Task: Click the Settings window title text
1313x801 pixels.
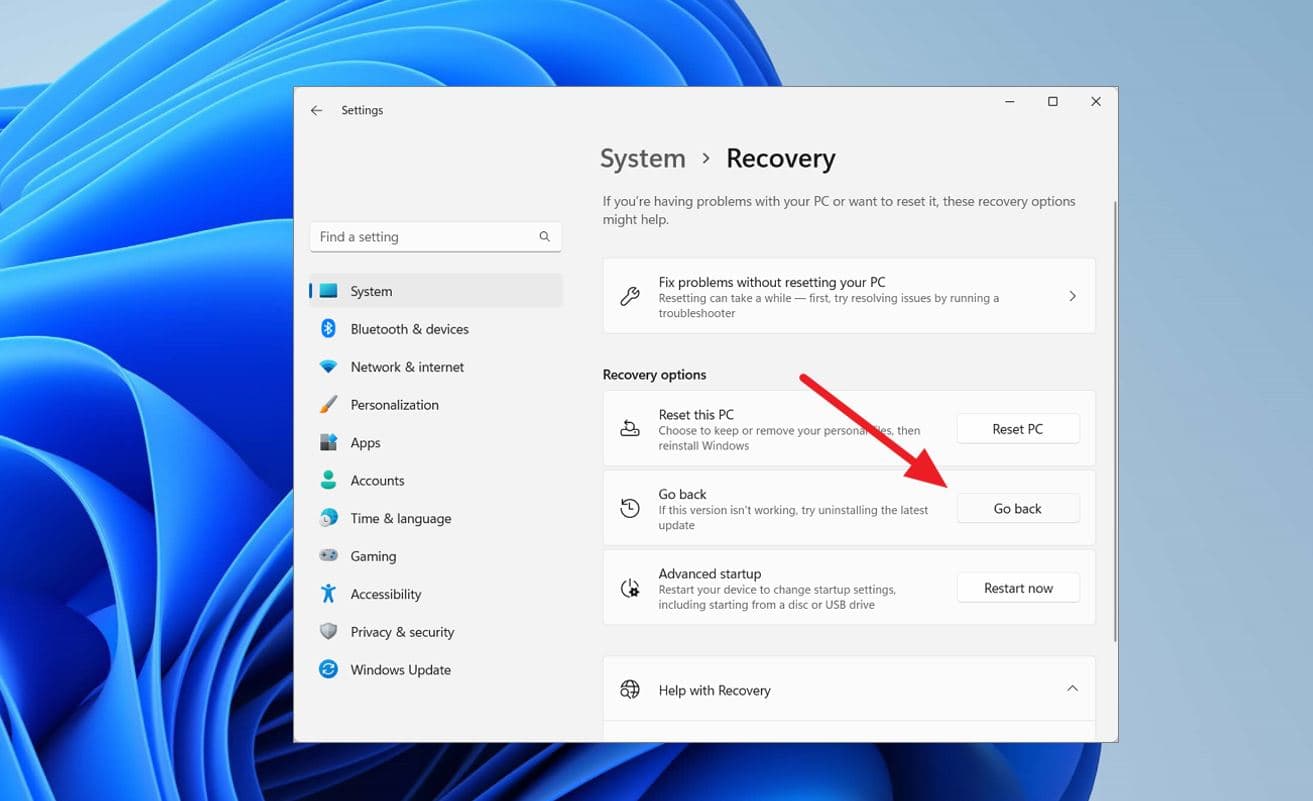Action: point(362,110)
